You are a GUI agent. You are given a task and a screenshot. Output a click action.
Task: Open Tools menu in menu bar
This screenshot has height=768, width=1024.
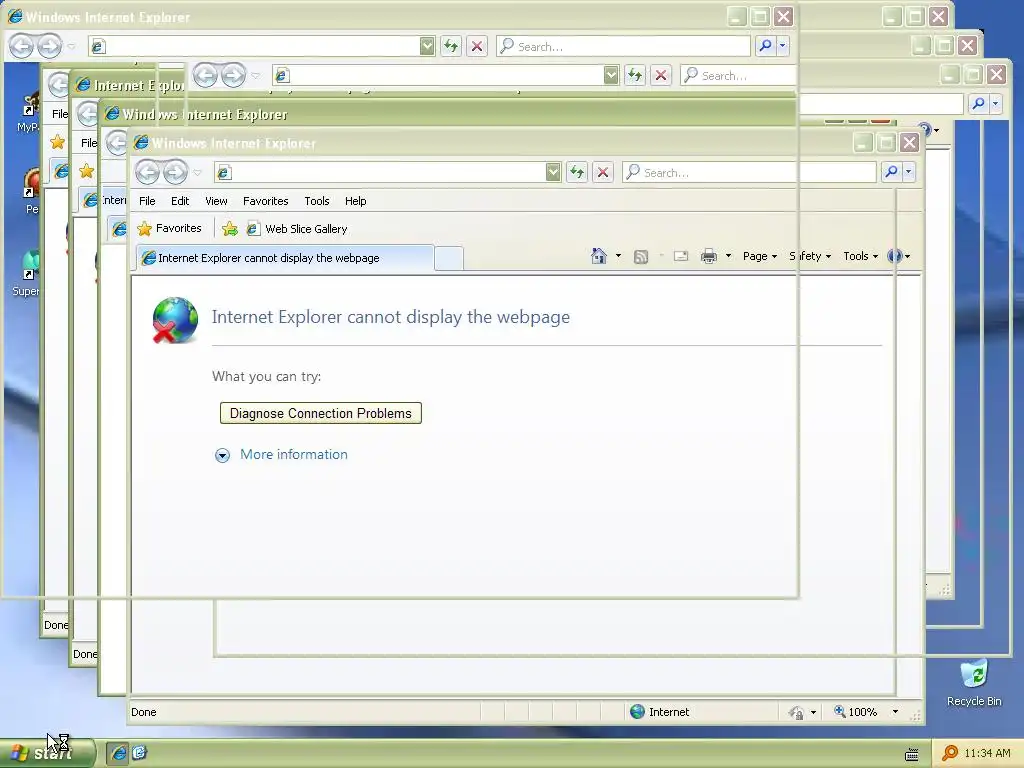(x=317, y=201)
